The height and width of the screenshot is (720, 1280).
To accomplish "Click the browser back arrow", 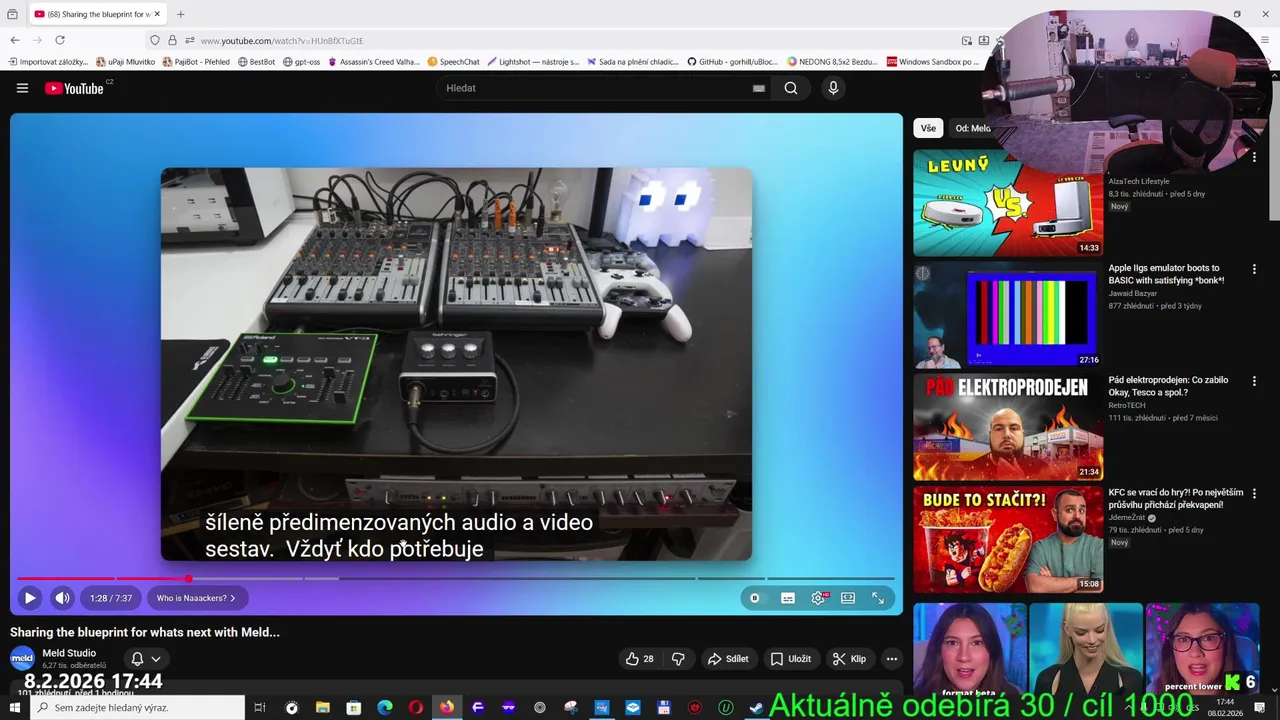I will [x=15, y=40].
